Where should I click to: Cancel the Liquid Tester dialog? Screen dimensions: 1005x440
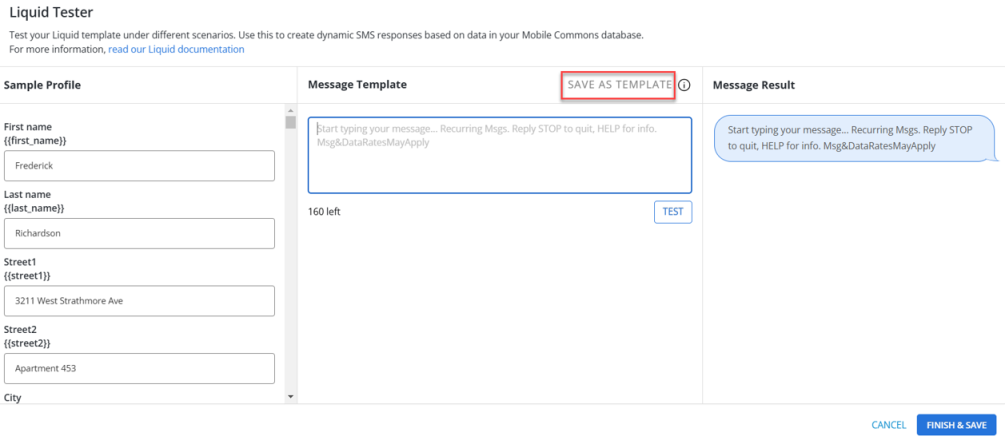(888, 425)
